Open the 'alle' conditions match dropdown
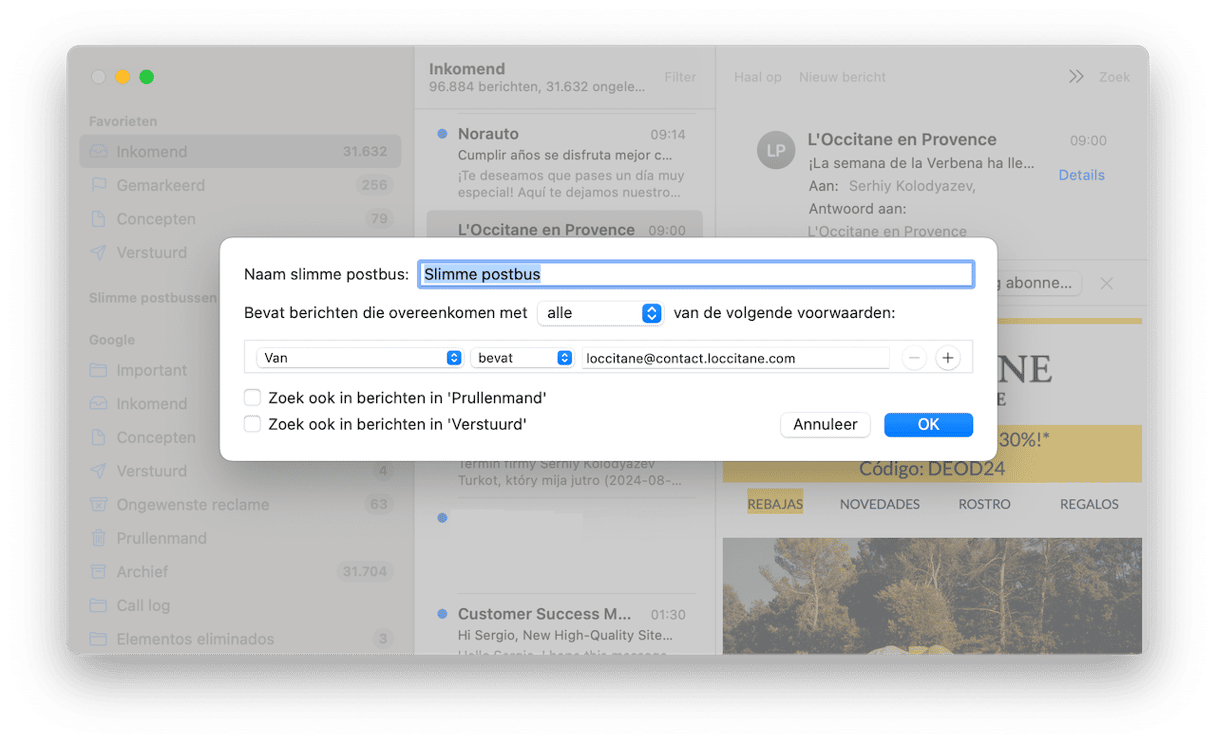The image size is (1216, 743). tap(600, 313)
